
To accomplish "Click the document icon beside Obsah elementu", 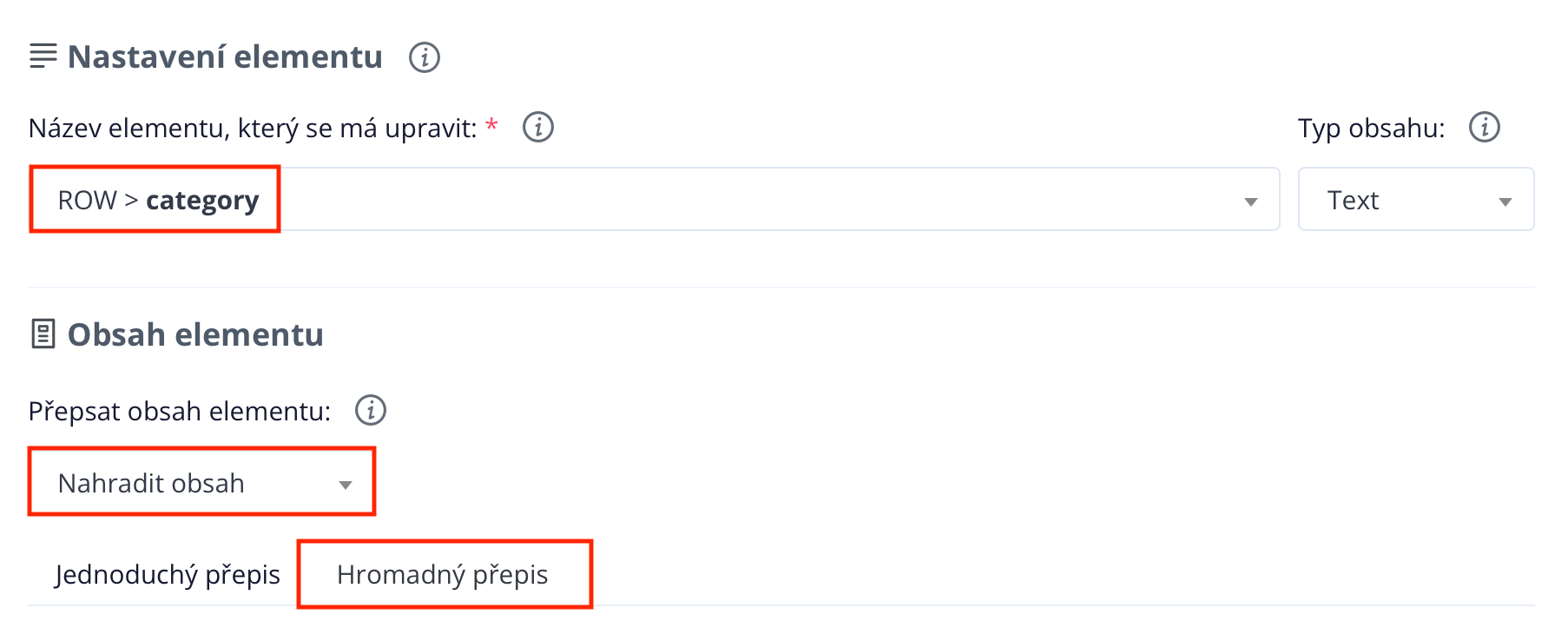I will click(43, 334).
